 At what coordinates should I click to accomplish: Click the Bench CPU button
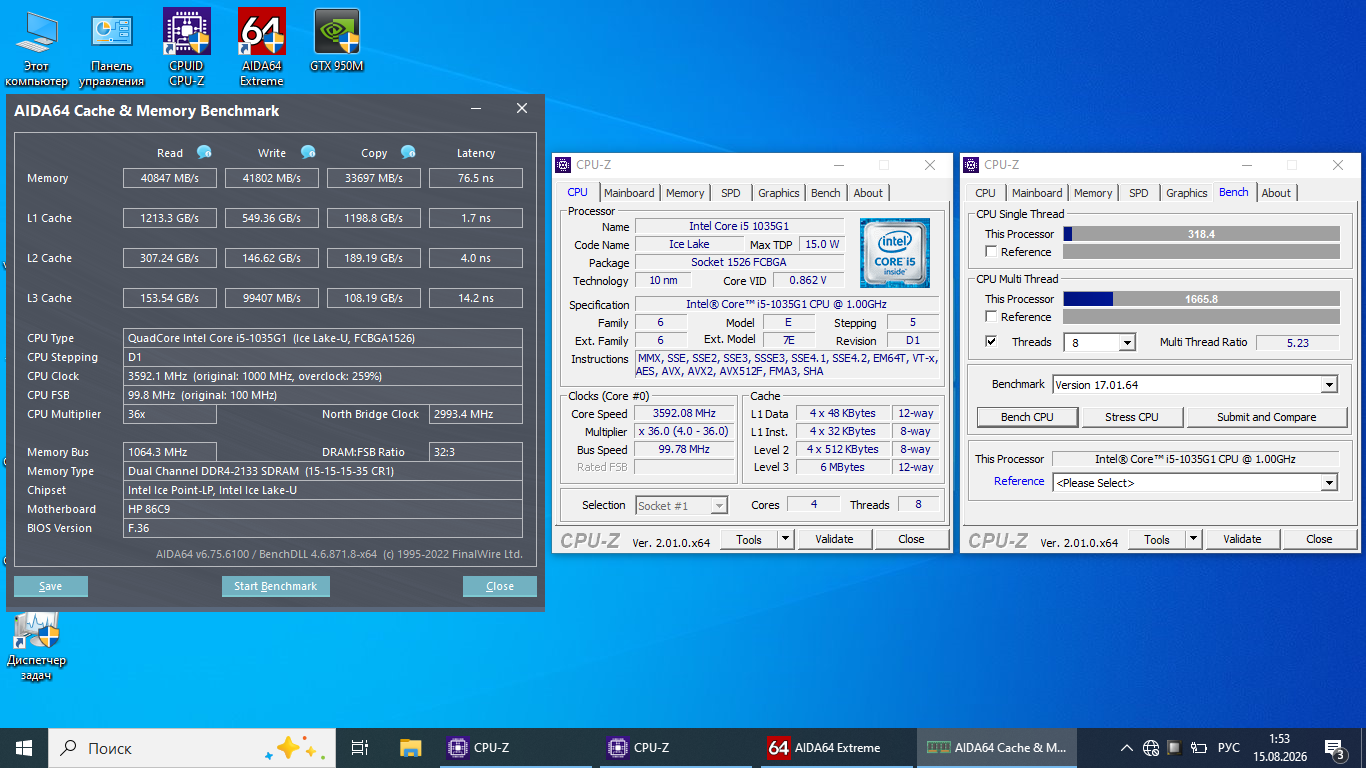1028,417
